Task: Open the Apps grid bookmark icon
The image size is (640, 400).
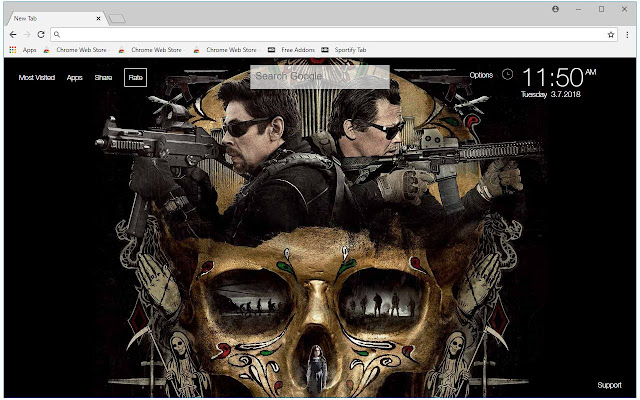Action: click(13, 50)
